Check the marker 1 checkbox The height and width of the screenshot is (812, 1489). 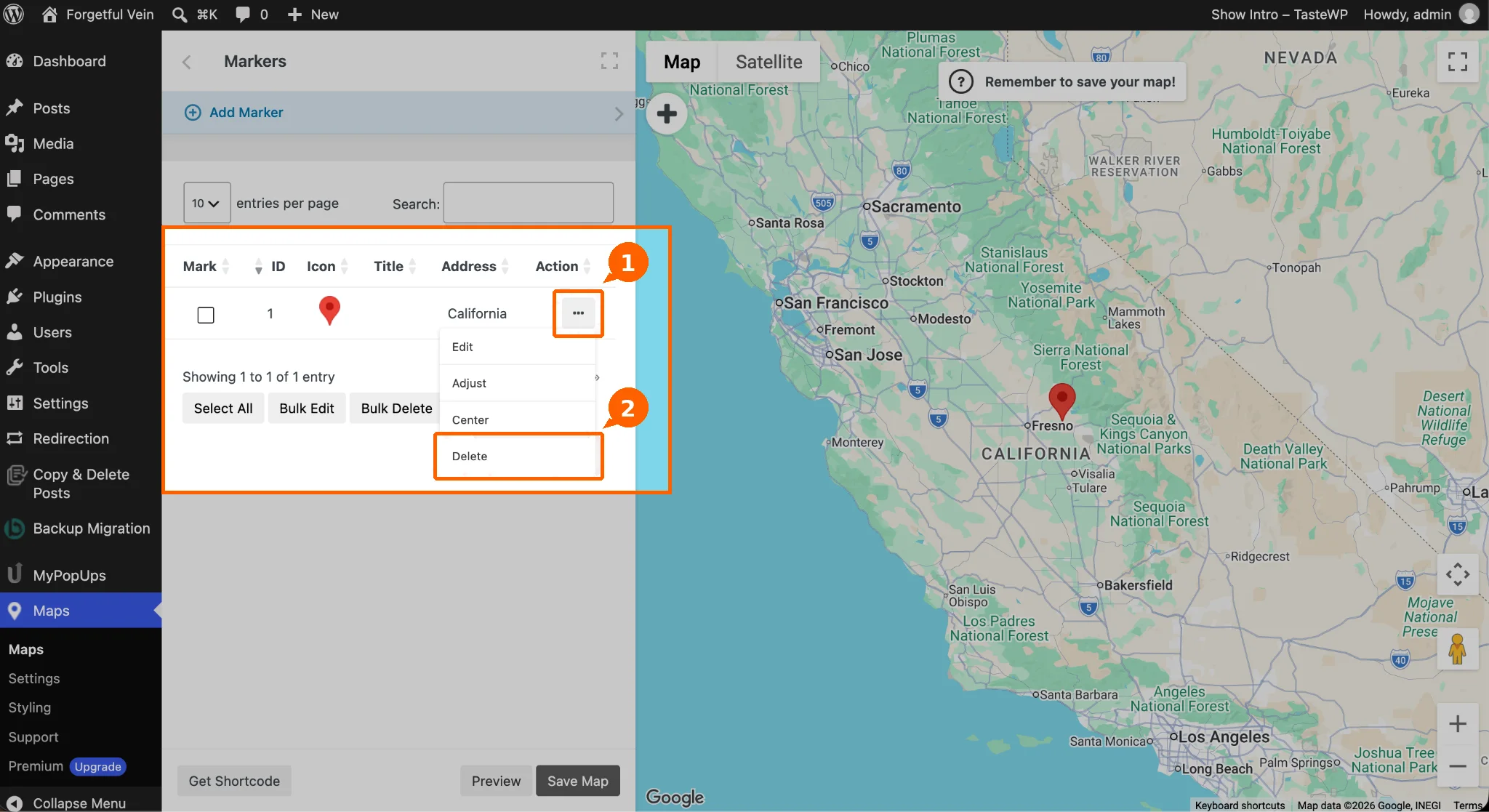tap(206, 315)
